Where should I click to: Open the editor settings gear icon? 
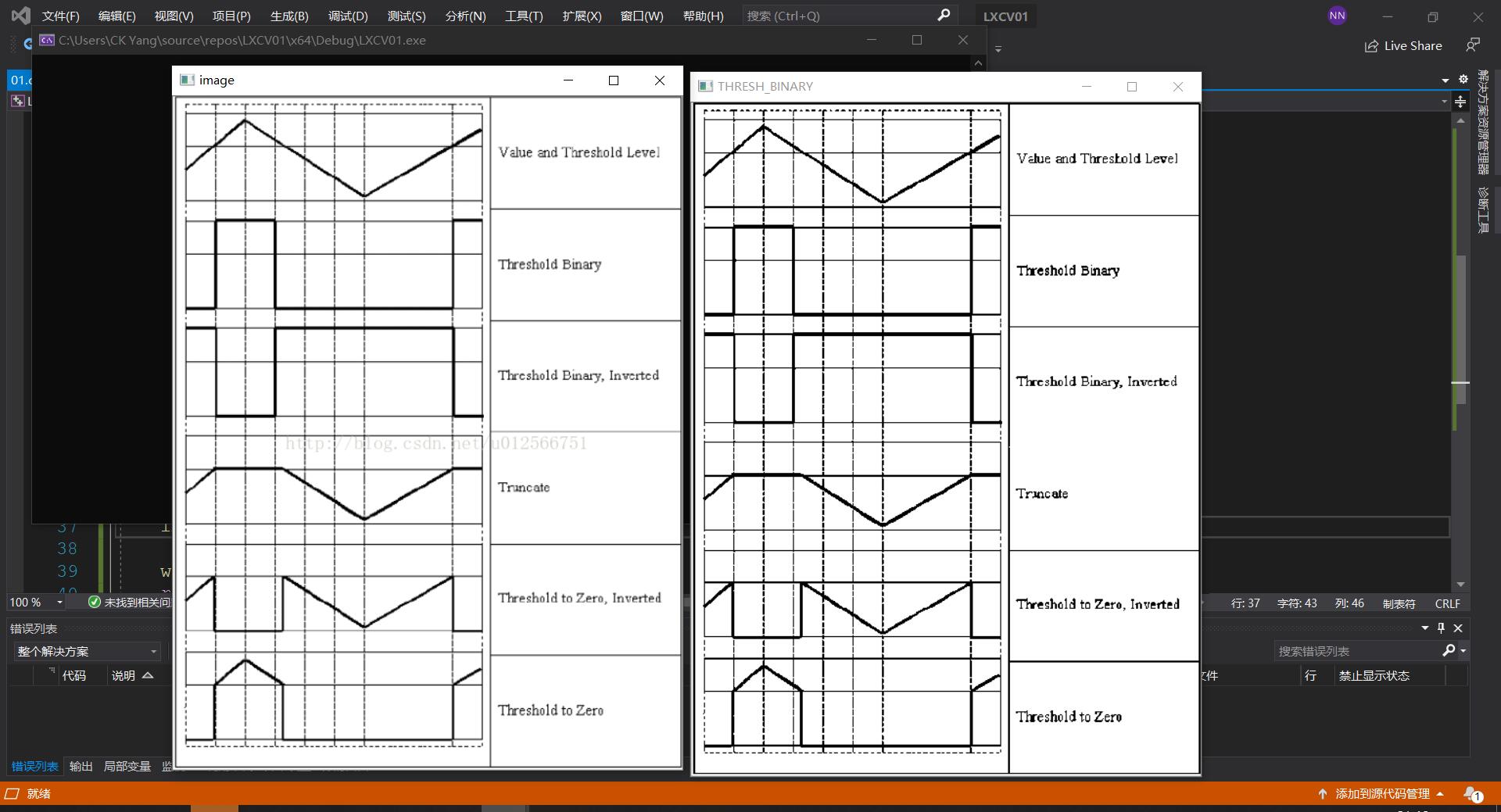tap(1463, 79)
